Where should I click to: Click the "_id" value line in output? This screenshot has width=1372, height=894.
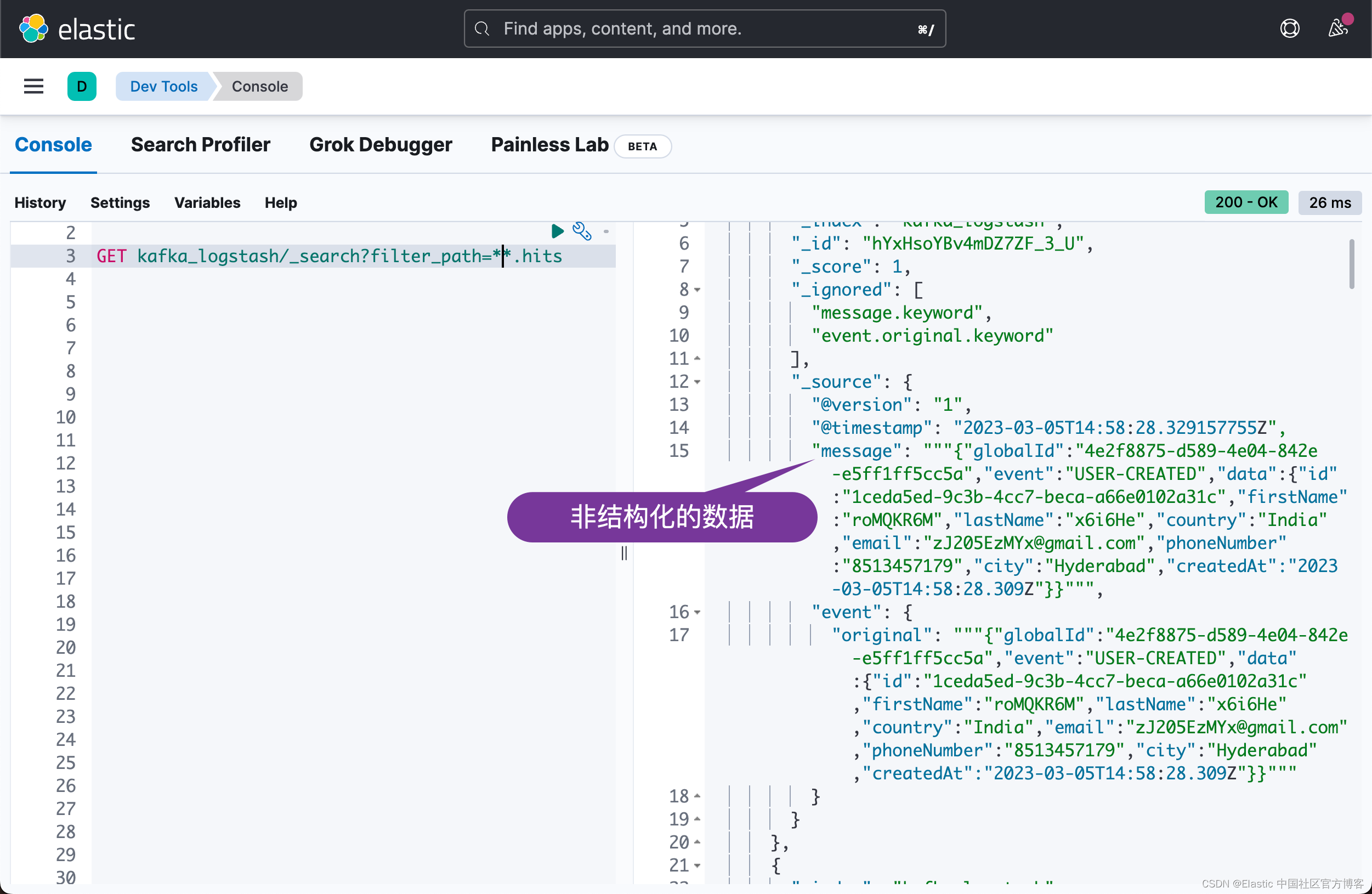point(942,244)
